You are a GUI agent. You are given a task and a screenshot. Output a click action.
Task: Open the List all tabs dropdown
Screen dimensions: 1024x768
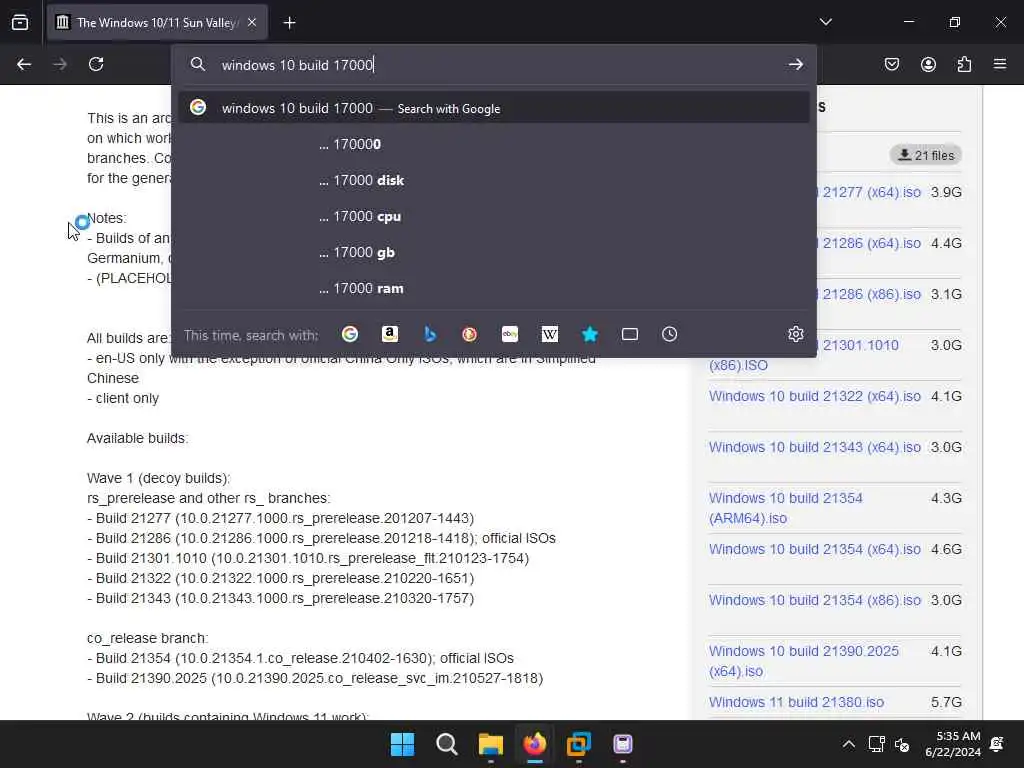(825, 22)
